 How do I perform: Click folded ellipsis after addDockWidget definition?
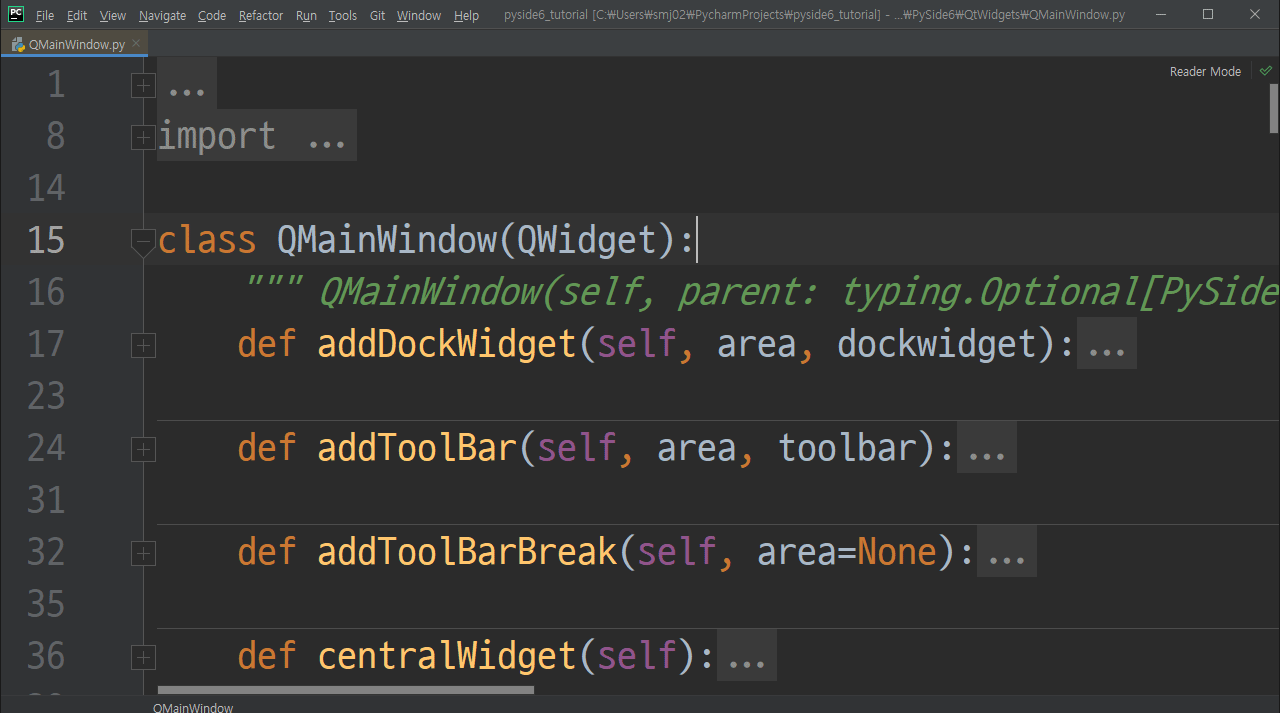[x=1106, y=344]
